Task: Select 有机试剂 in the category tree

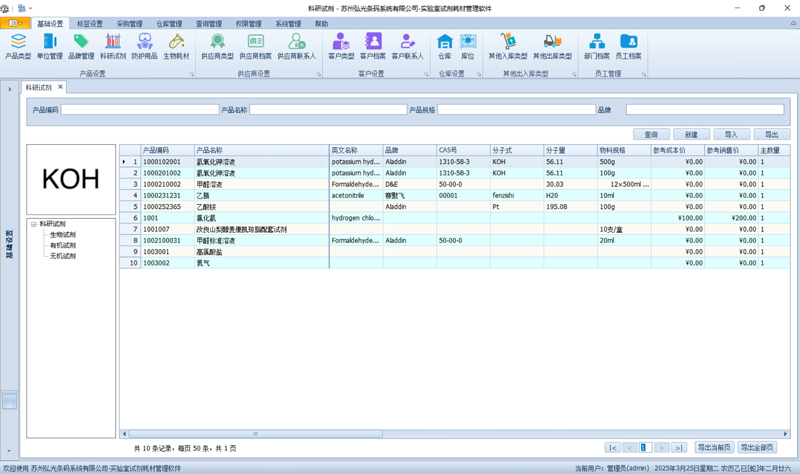Action: (x=63, y=245)
